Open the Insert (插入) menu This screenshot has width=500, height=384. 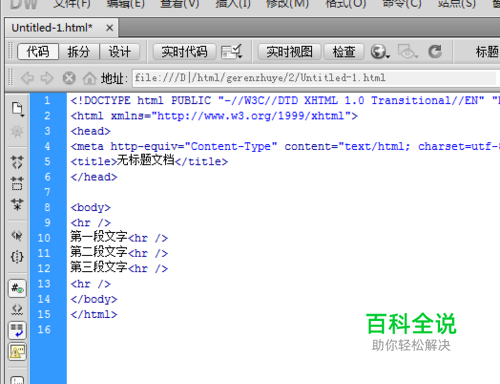233,4
